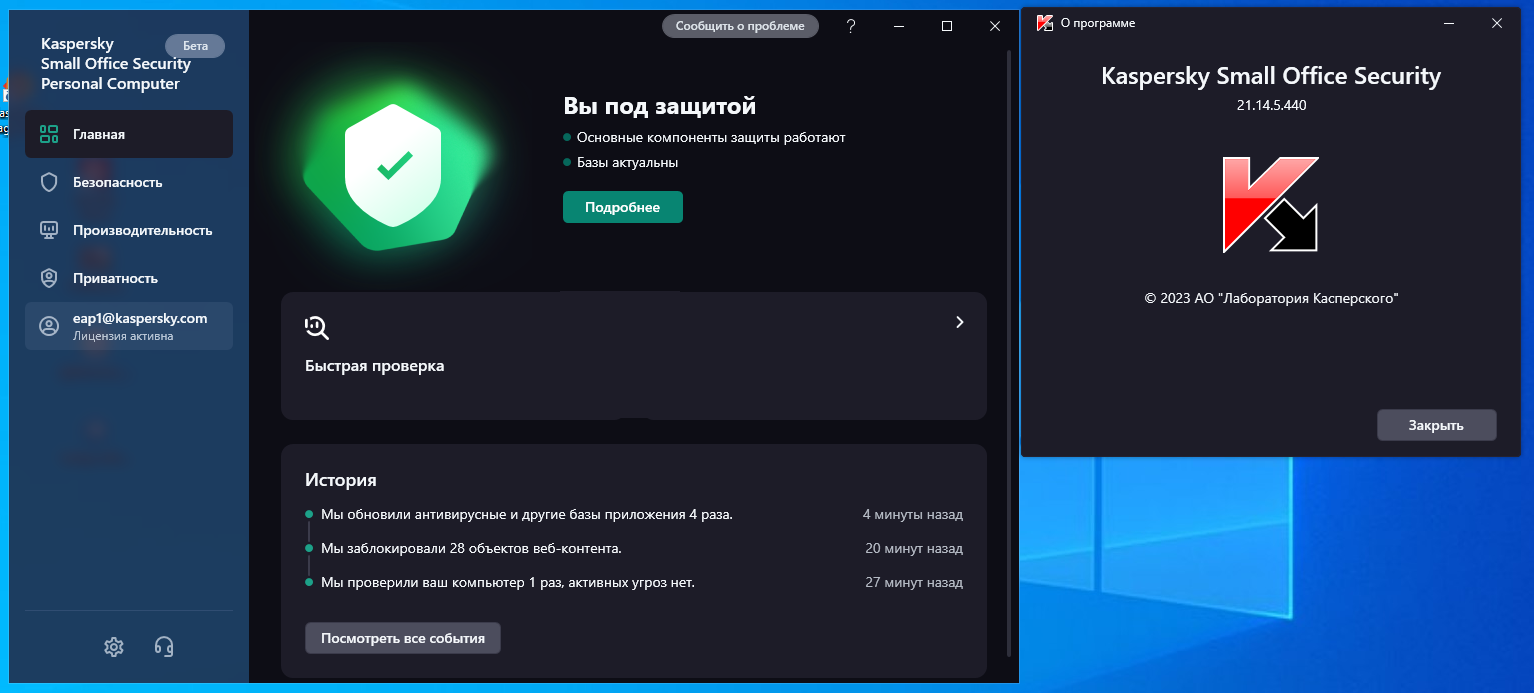Open Посмотреть все события

[403, 638]
